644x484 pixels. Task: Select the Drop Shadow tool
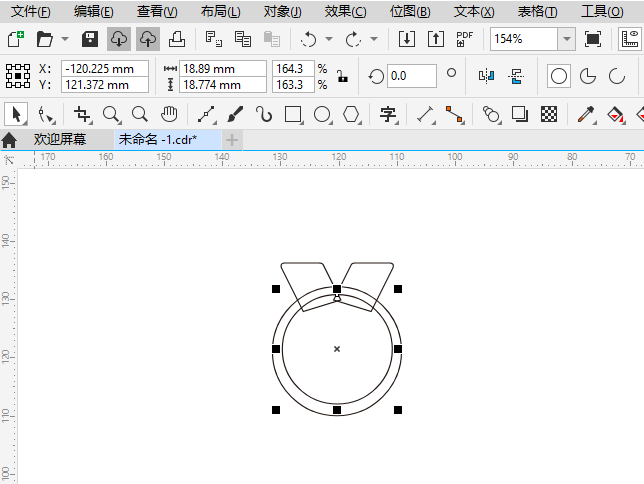[x=520, y=114]
